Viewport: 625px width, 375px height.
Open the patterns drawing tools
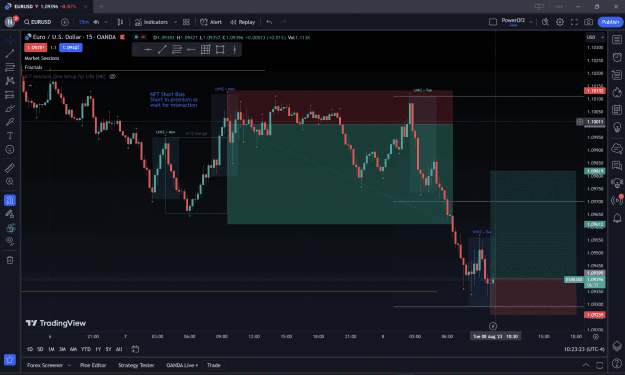(10, 81)
